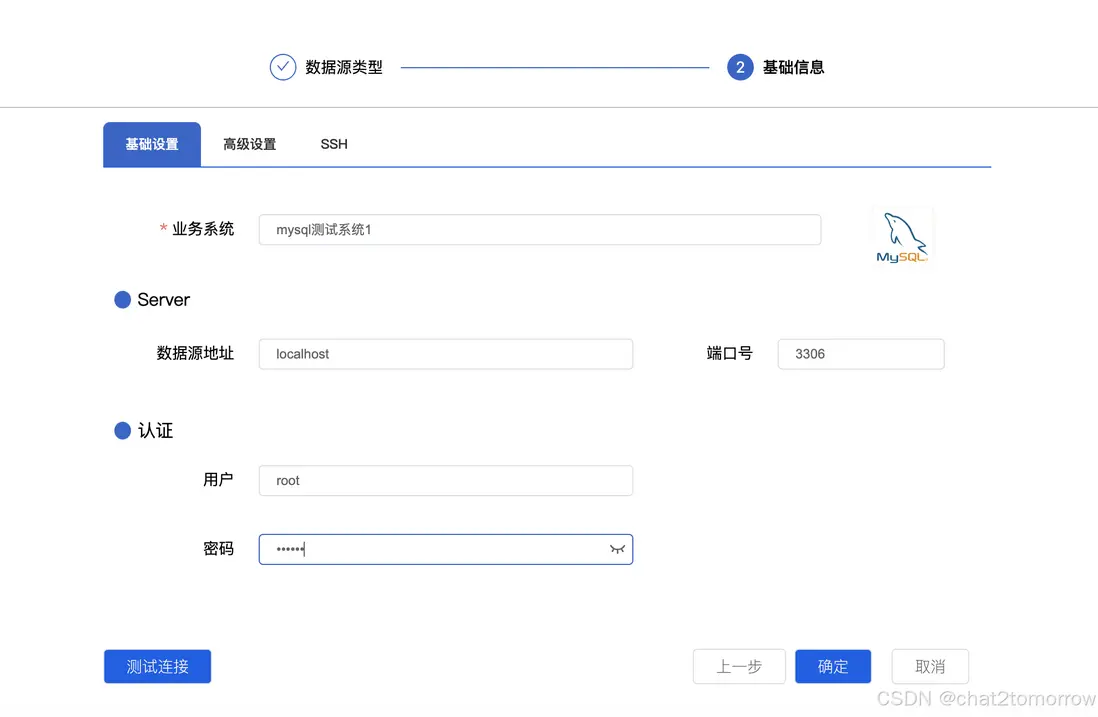Screen dimensions: 1098x717
Task: Click the 基础信息 step label
Action: pyautogui.click(x=793, y=67)
